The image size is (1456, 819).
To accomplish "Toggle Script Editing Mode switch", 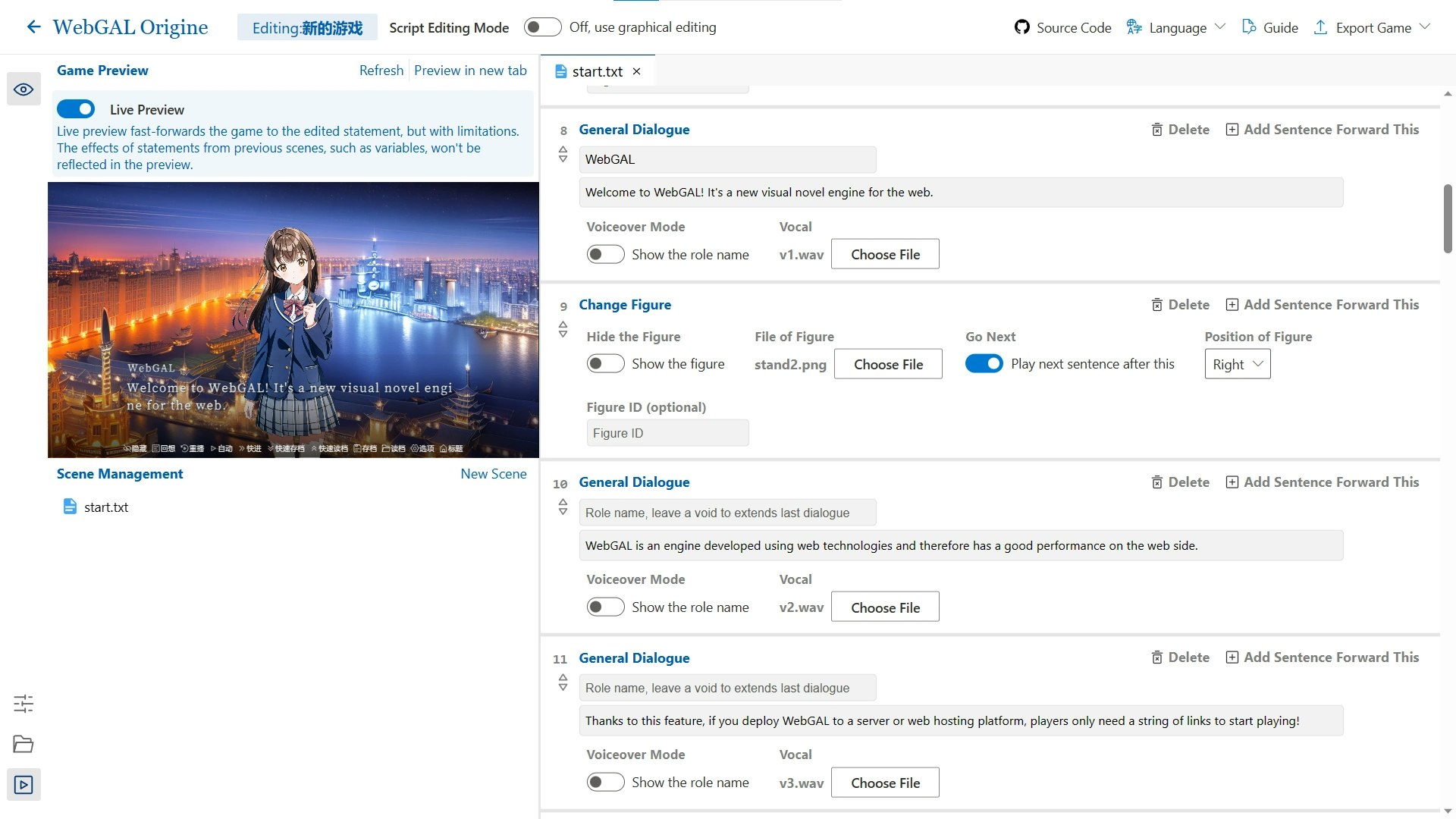I will 543,27.
